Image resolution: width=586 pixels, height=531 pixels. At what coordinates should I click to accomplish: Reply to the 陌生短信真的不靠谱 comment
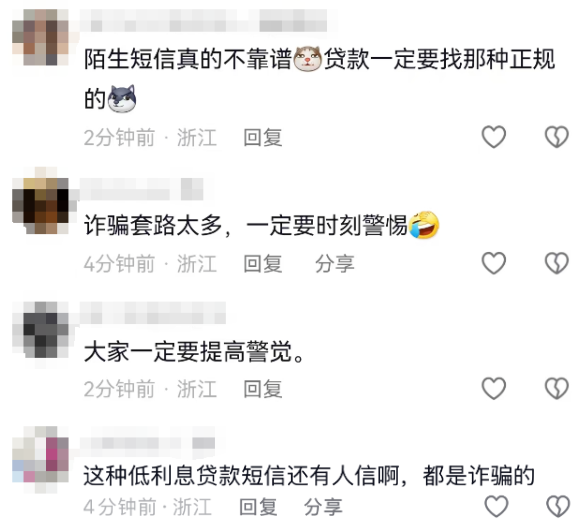[263, 138]
